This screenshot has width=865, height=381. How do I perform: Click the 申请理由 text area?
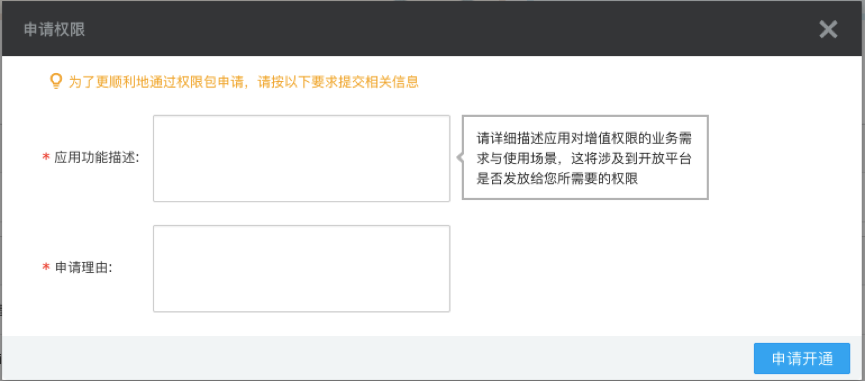(301, 269)
